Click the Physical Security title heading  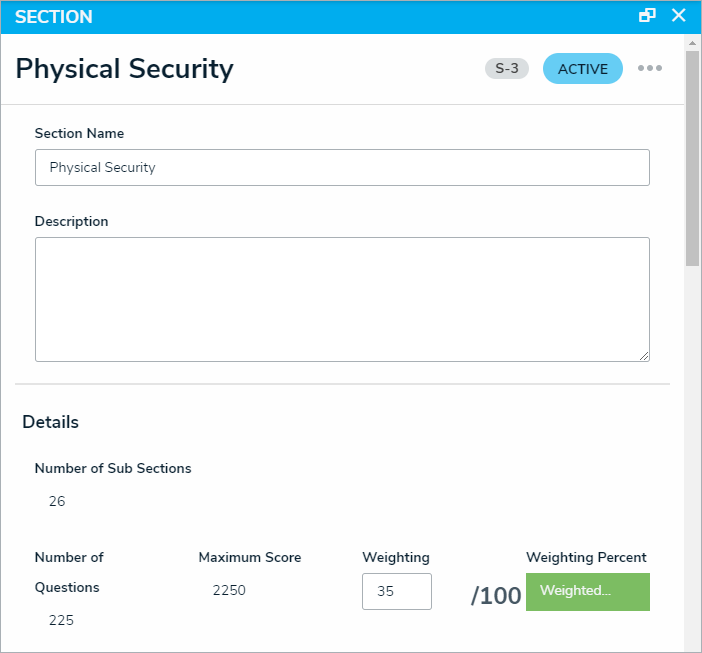(x=125, y=69)
